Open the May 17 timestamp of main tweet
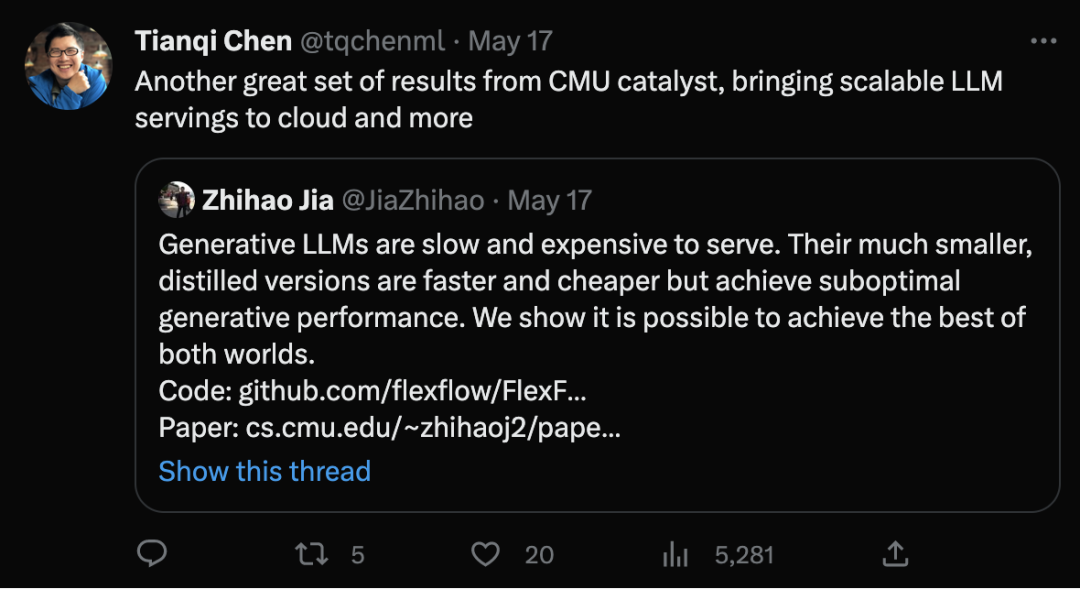 [x=510, y=41]
